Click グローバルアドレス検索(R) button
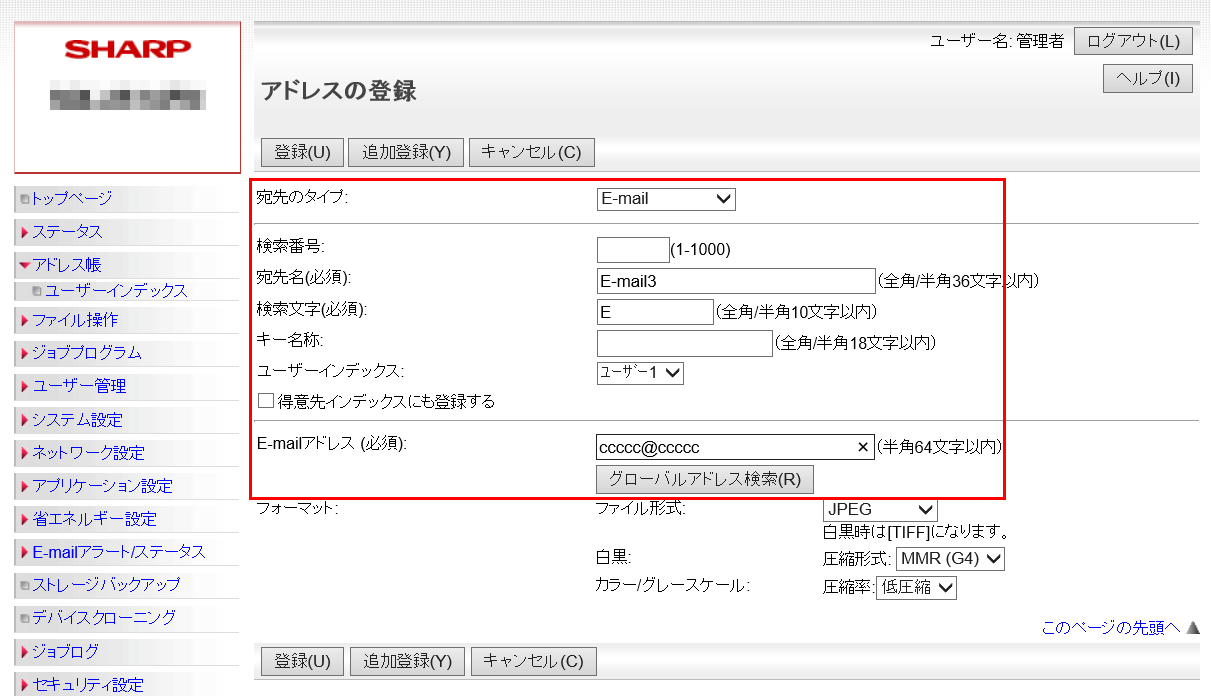The width and height of the screenshot is (1211, 696). coord(705,478)
